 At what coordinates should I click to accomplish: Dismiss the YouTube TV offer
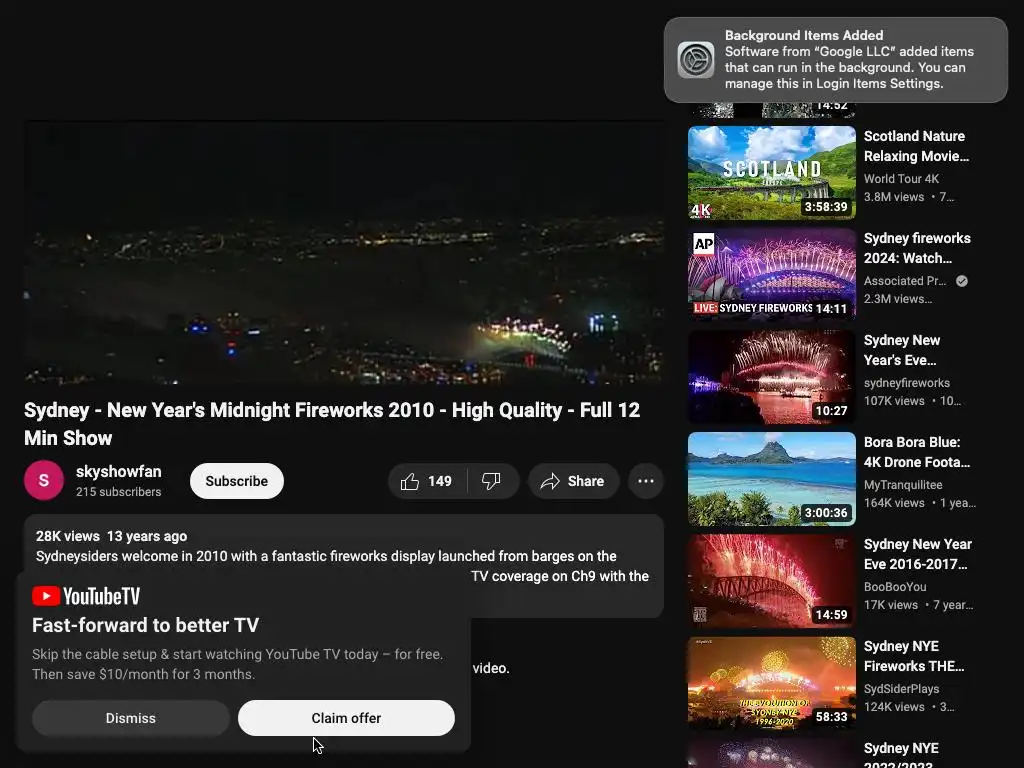tap(131, 718)
